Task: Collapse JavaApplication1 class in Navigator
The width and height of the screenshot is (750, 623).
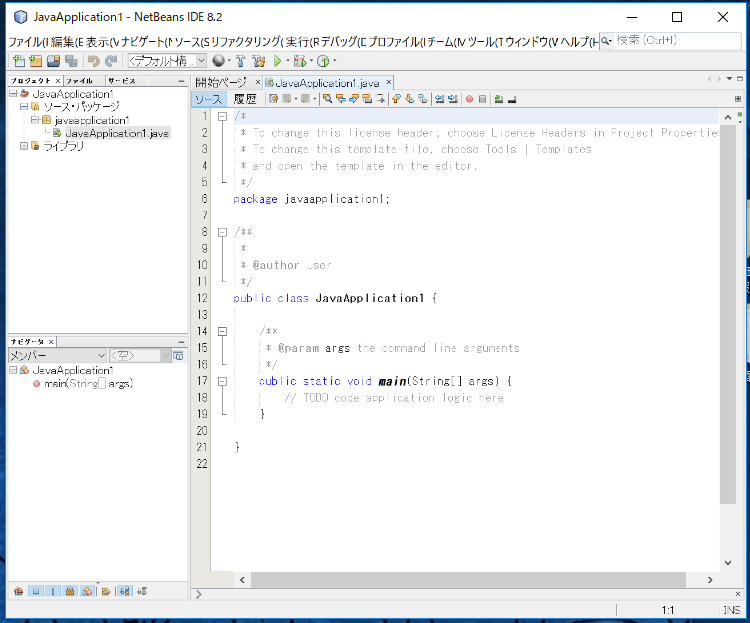Action: coord(13,370)
